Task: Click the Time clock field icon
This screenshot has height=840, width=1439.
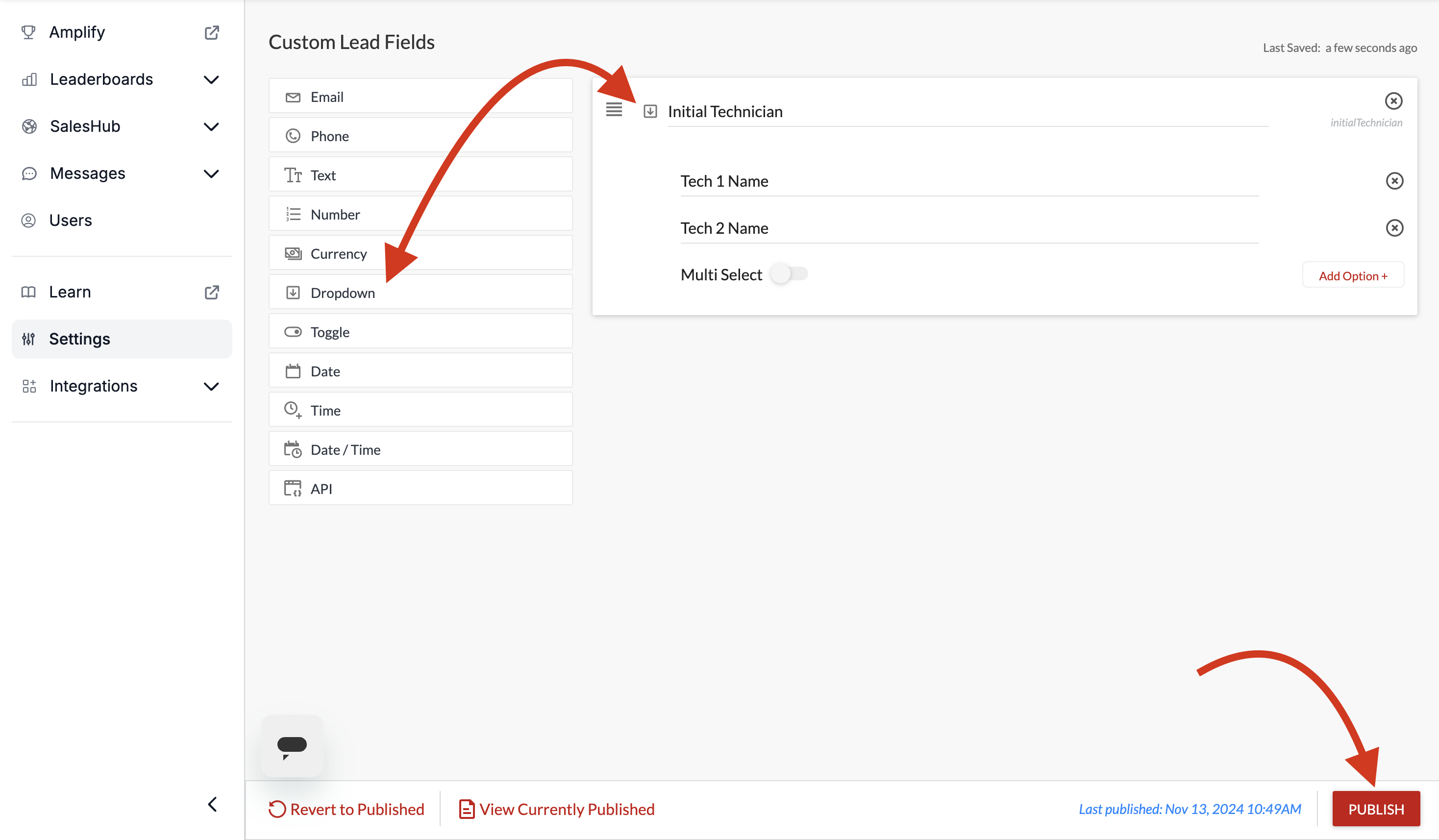Action: (293, 410)
